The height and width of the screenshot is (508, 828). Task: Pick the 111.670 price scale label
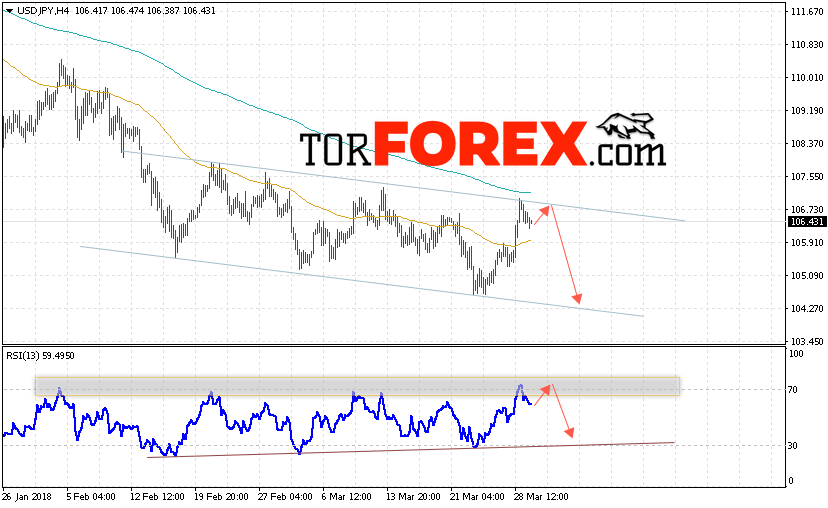(807, 12)
